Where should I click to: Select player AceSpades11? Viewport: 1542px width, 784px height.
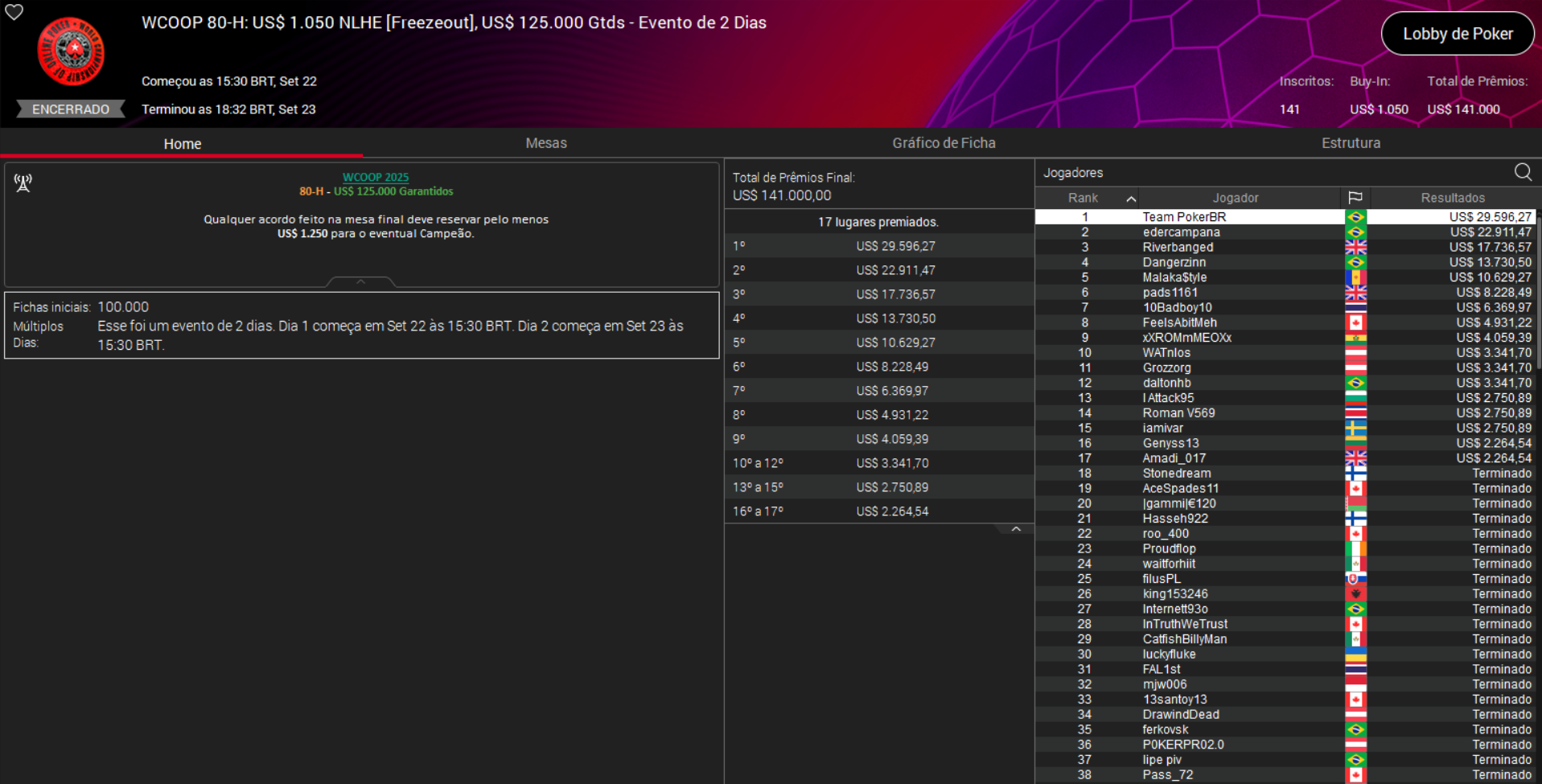(1285, 489)
